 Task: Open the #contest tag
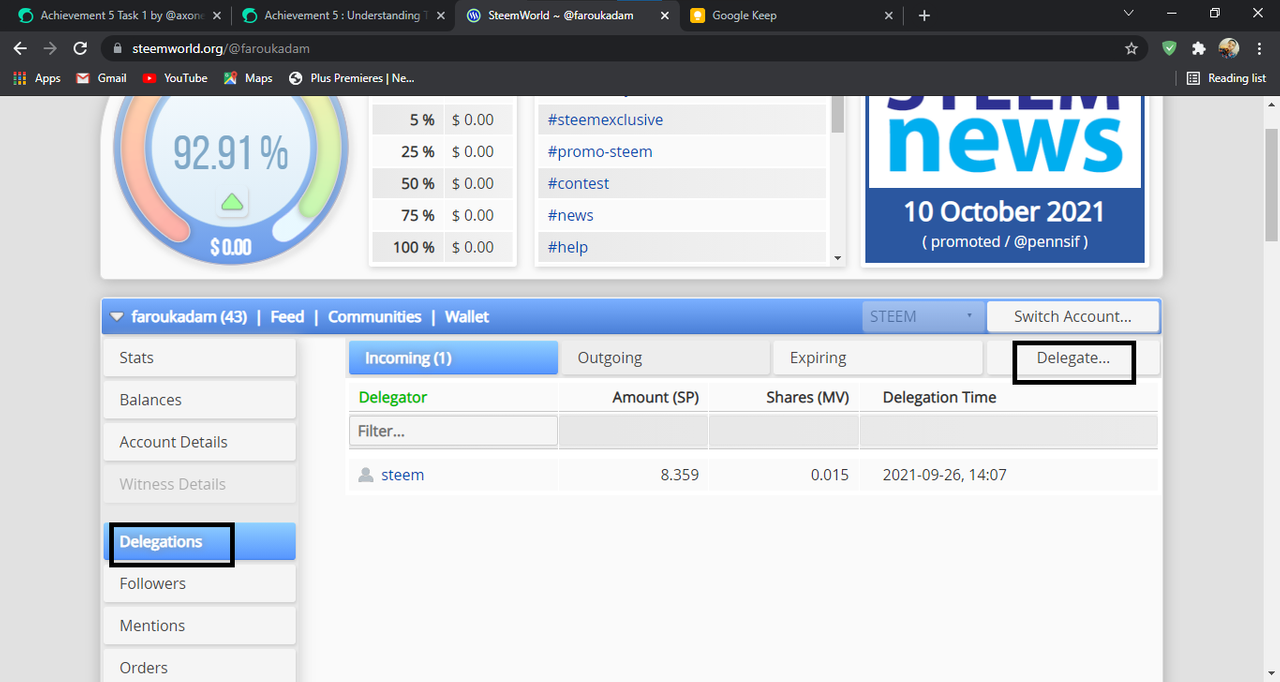pos(578,184)
